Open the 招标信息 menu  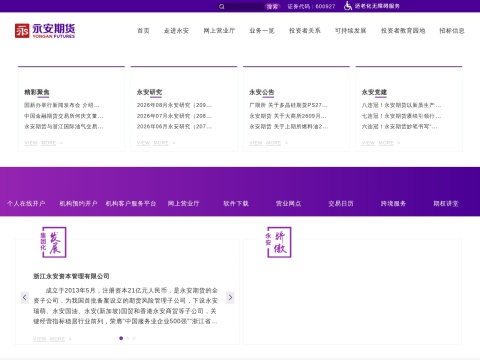point(452,31)
